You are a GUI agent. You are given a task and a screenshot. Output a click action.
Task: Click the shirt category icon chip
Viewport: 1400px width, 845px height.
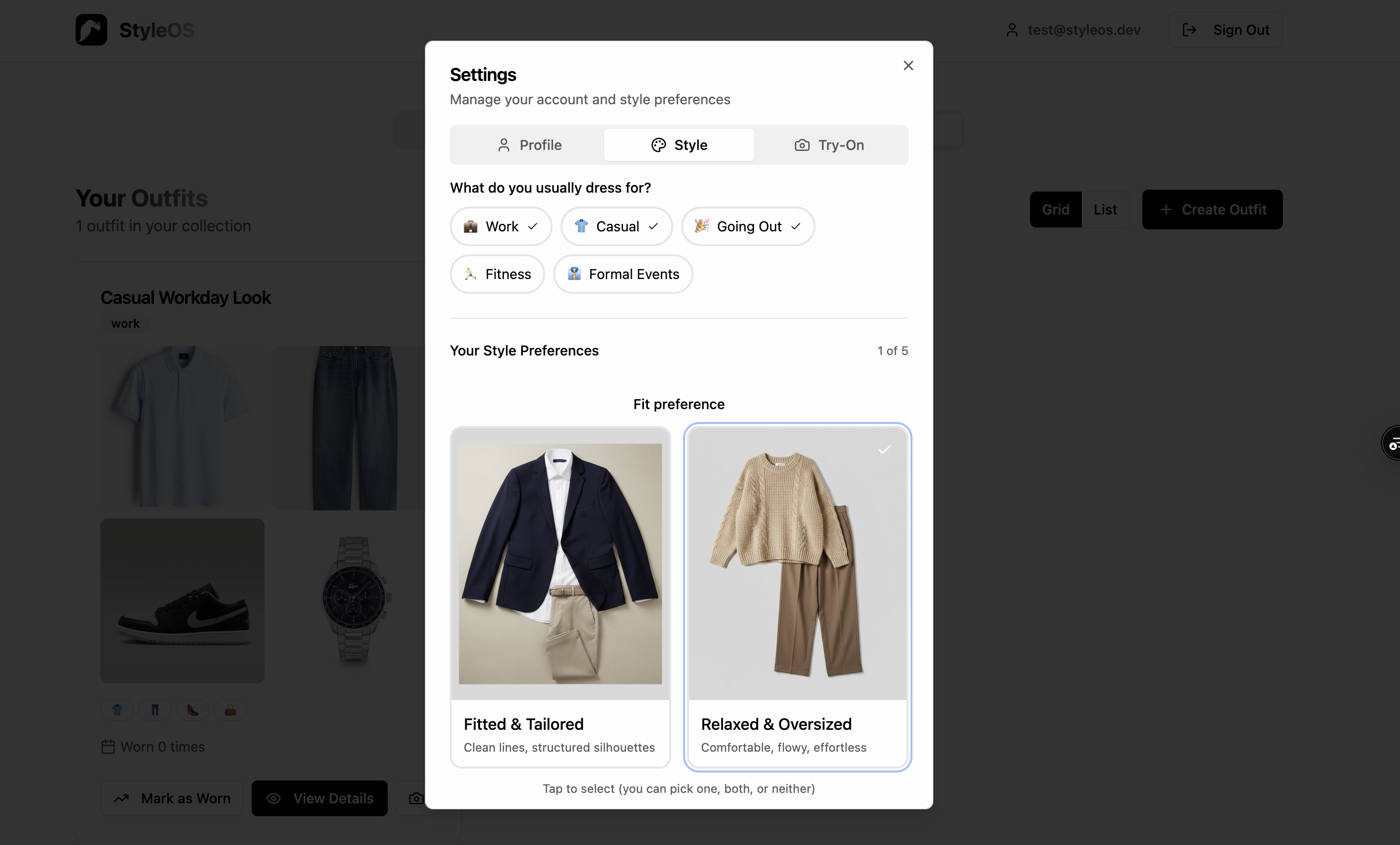[x=117, y=710]
